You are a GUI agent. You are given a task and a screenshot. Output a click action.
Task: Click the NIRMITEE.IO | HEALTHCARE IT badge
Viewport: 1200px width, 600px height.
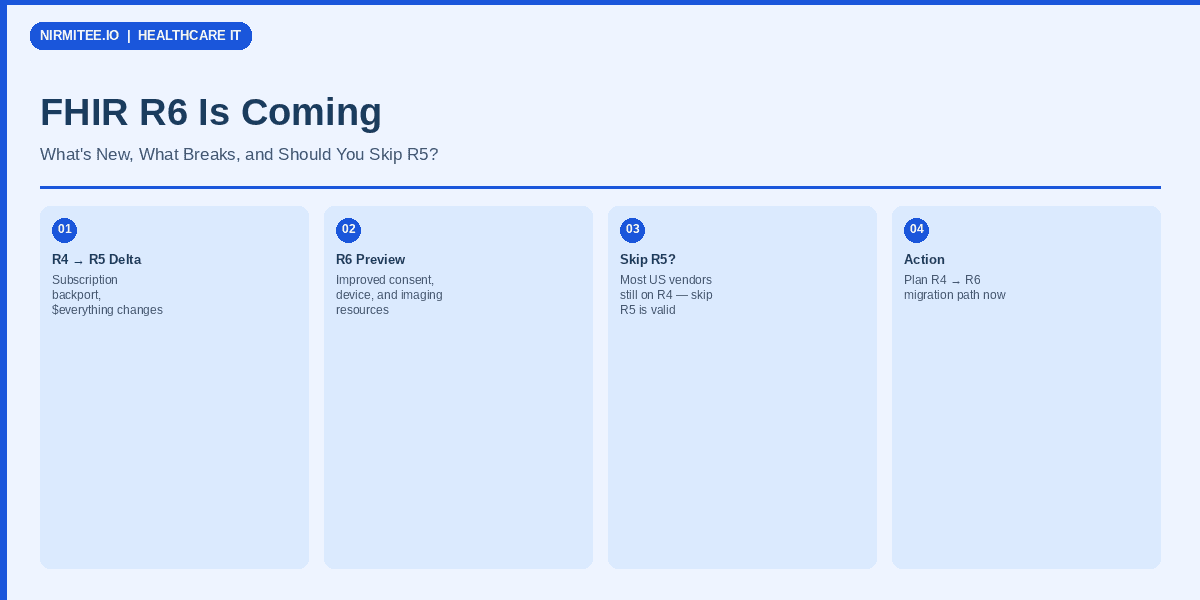point(141,36)
